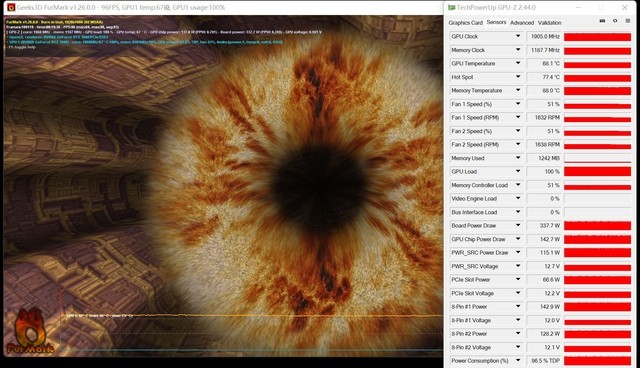Screen dimensions: 640x368
Task: Click the FurMark flame icon in title bar
Action: pyautogui.click(x=11, y=7)
